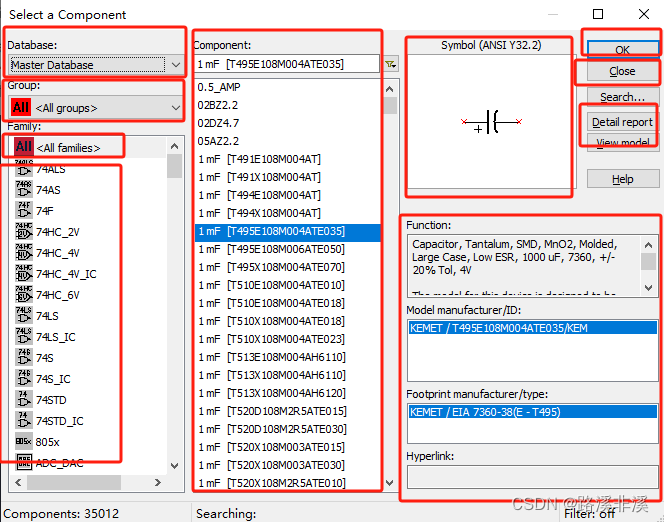Click component list scroll-up arrow

pos(390,89)
